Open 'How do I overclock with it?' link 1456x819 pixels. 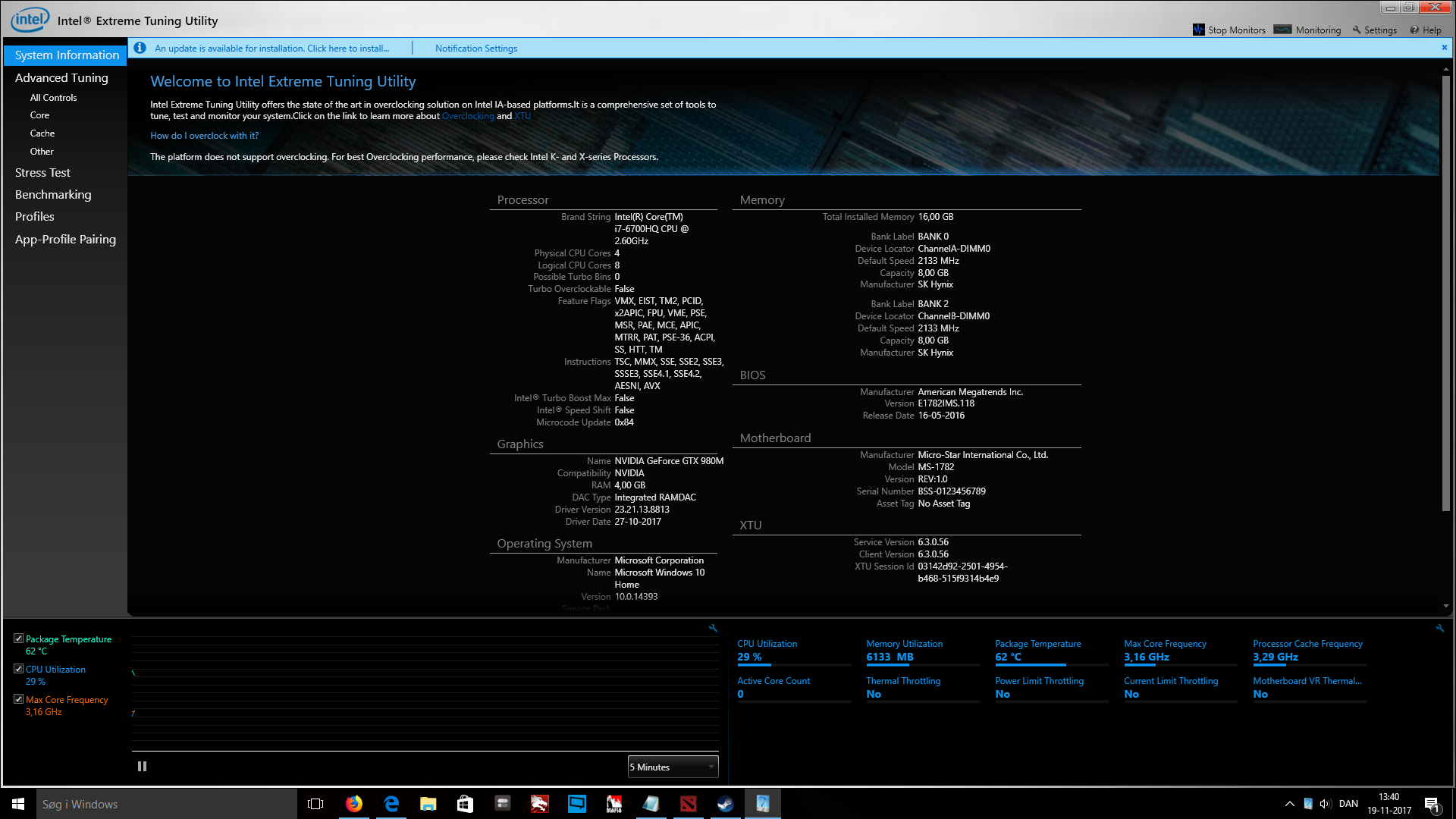(204, 136)
